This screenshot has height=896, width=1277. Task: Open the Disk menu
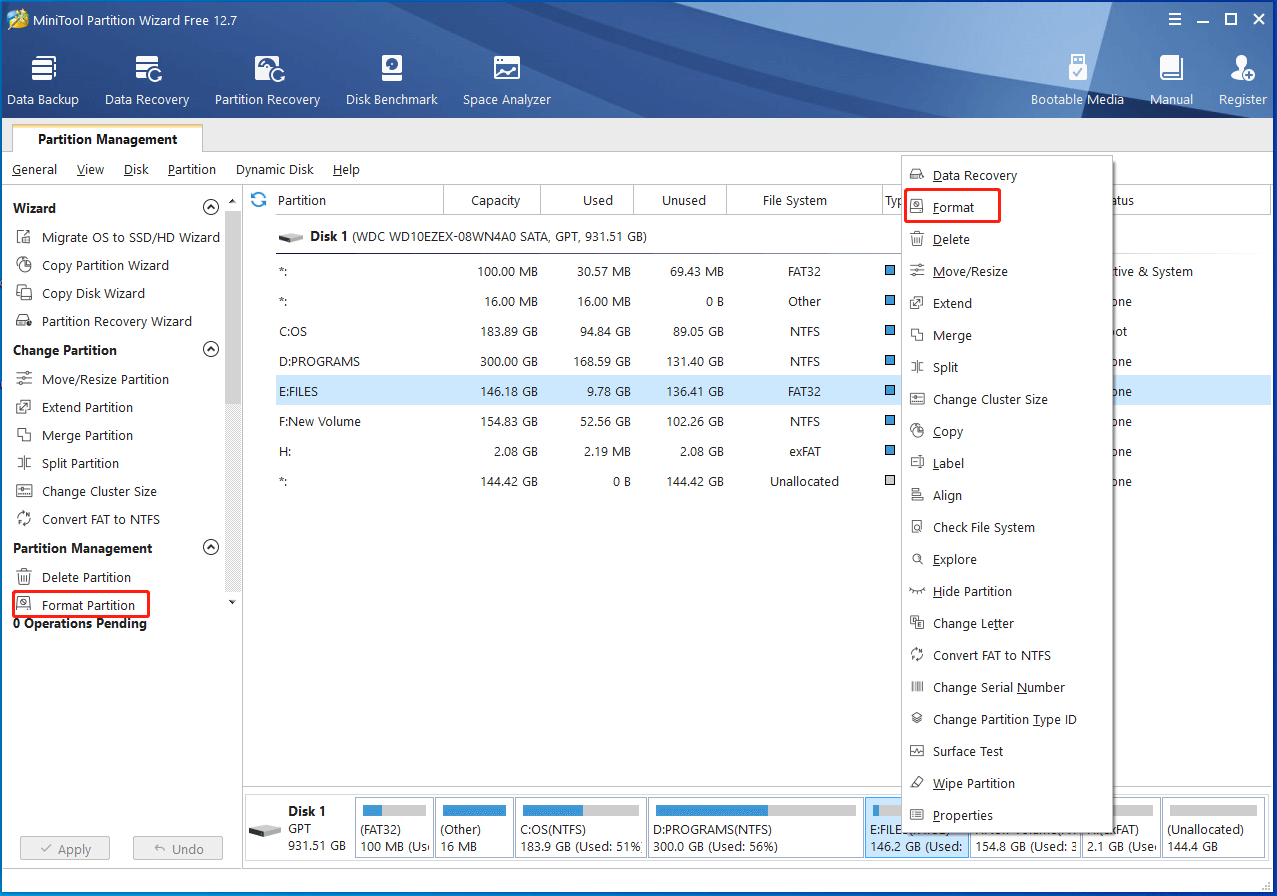pyautogui.click(x=136, y=169)
